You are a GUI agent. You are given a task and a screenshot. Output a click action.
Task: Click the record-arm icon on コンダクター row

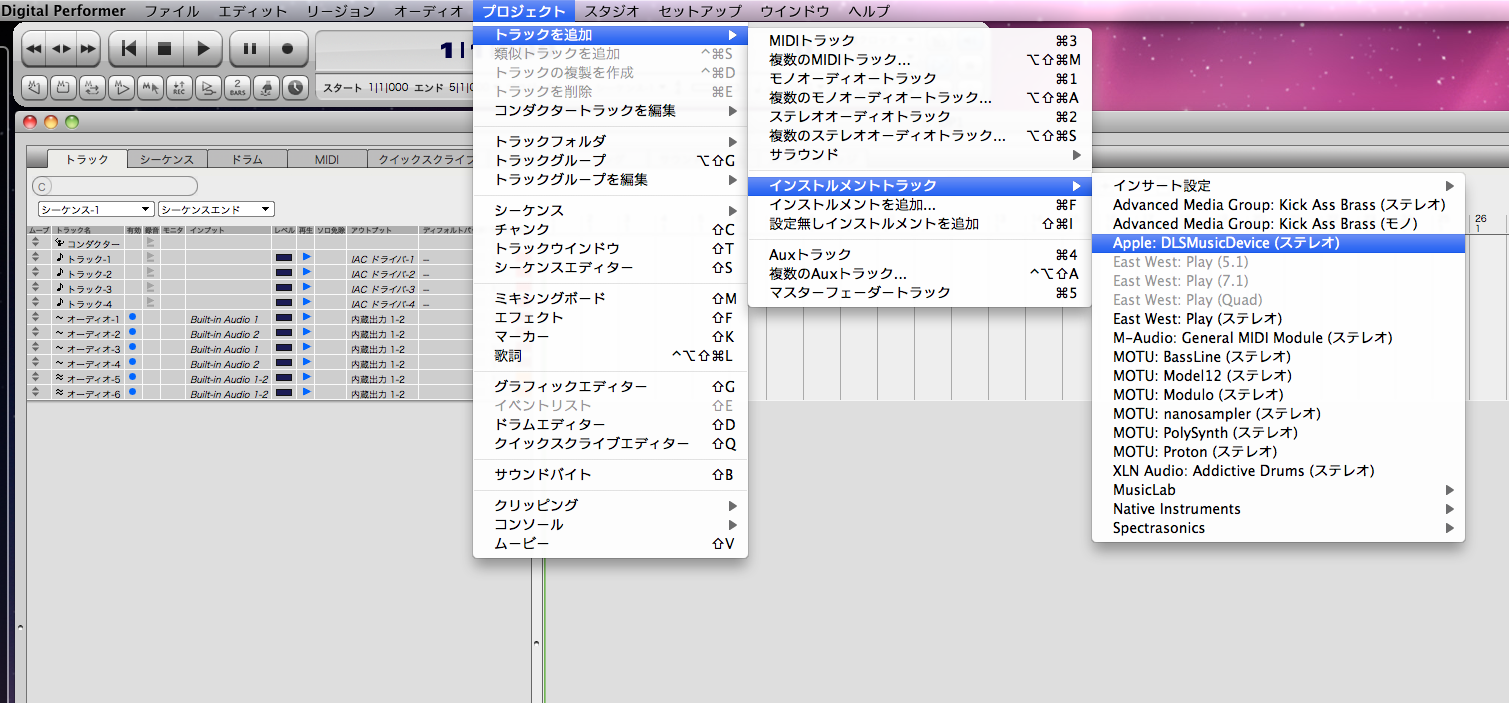151,242
